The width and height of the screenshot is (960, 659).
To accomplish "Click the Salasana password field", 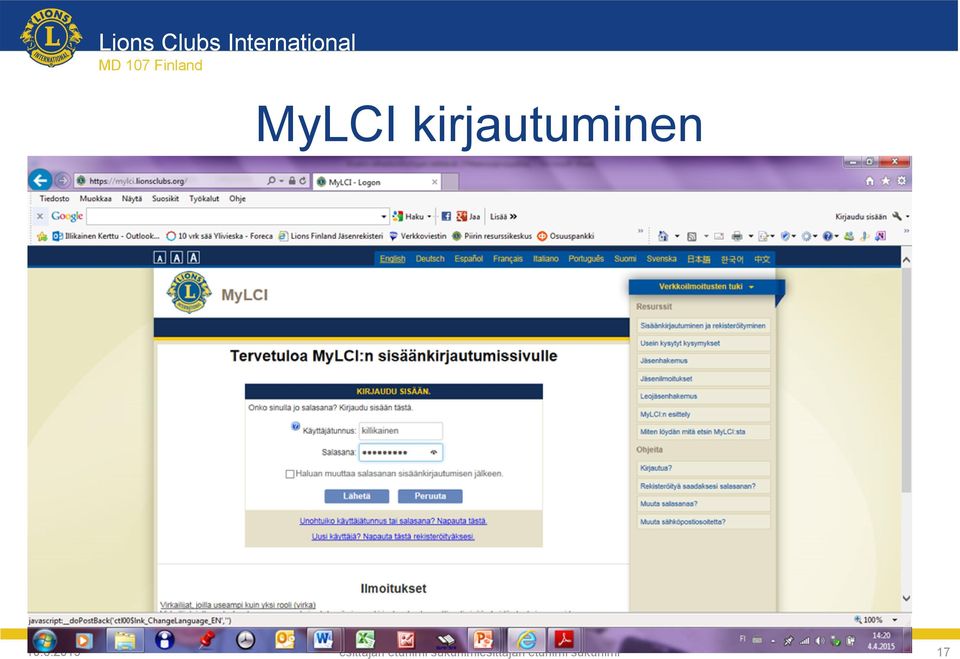I will coord(400,453).
